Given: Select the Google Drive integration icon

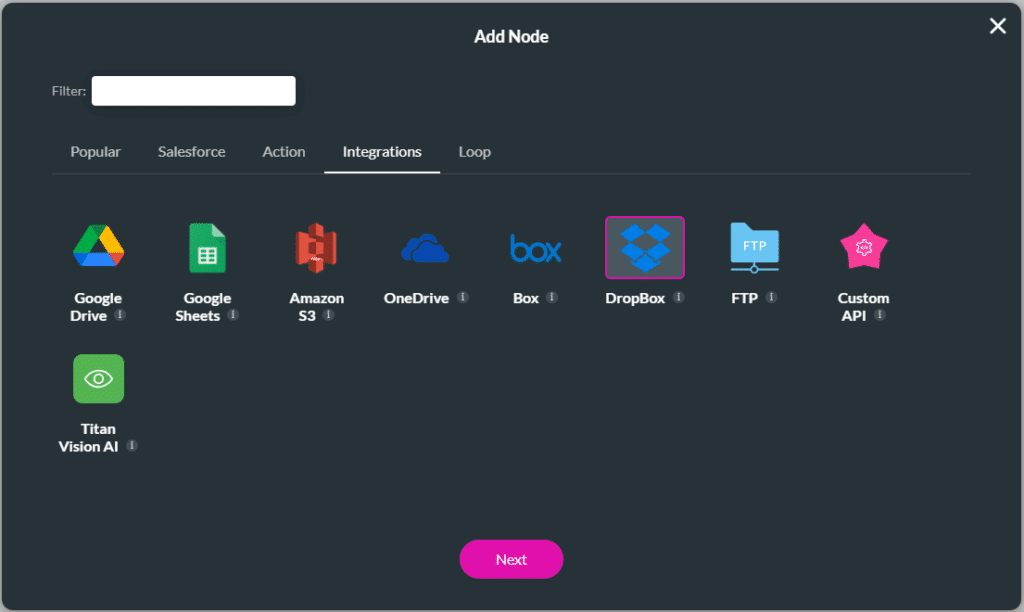Looking at the screenshot, I should pos(98,247).
